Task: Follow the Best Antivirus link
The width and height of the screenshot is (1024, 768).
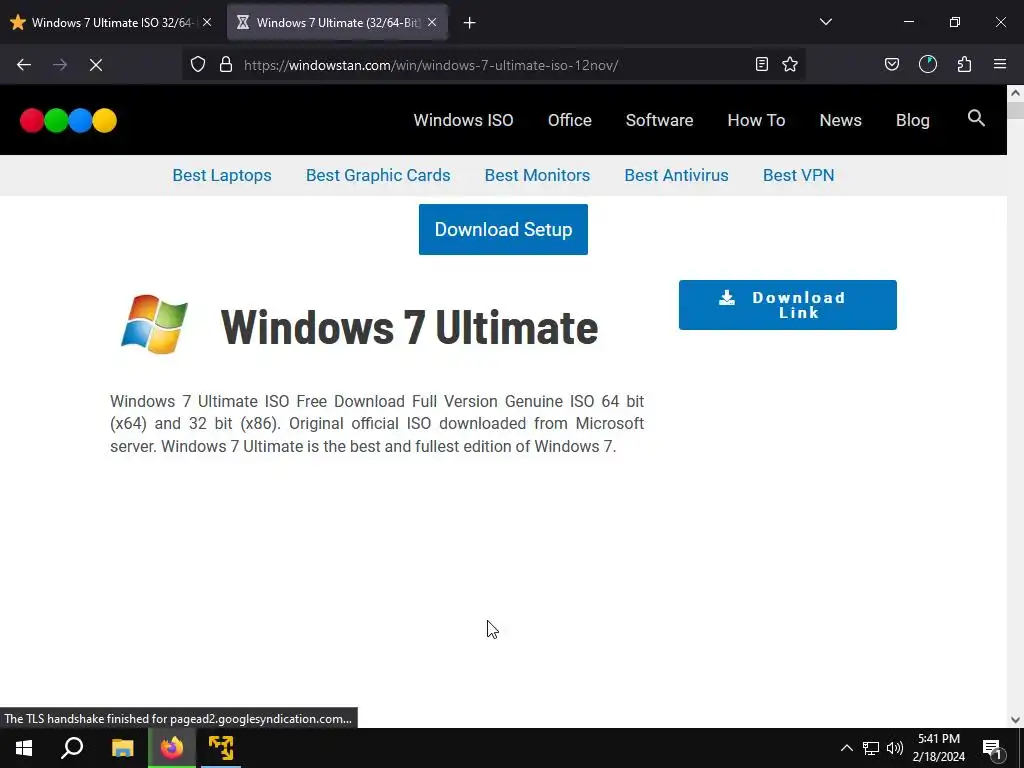Action: pos(677,175)
